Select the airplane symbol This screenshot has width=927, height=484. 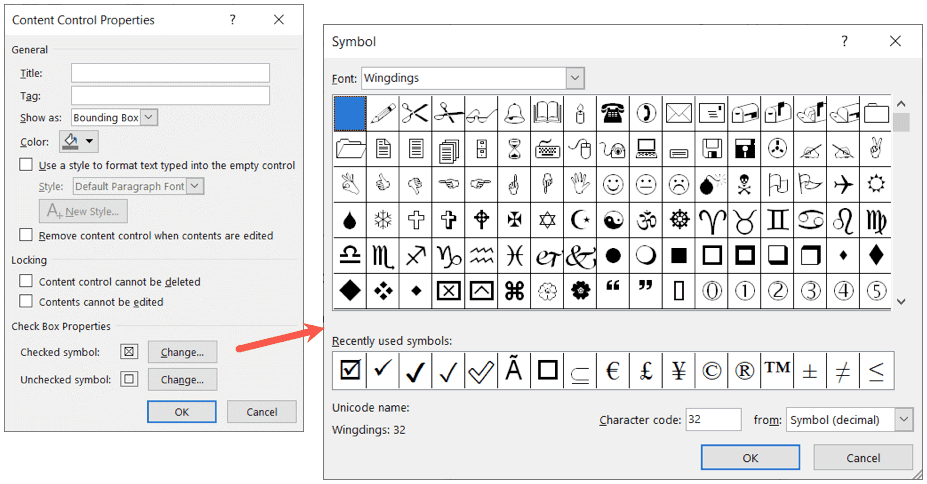843,185
